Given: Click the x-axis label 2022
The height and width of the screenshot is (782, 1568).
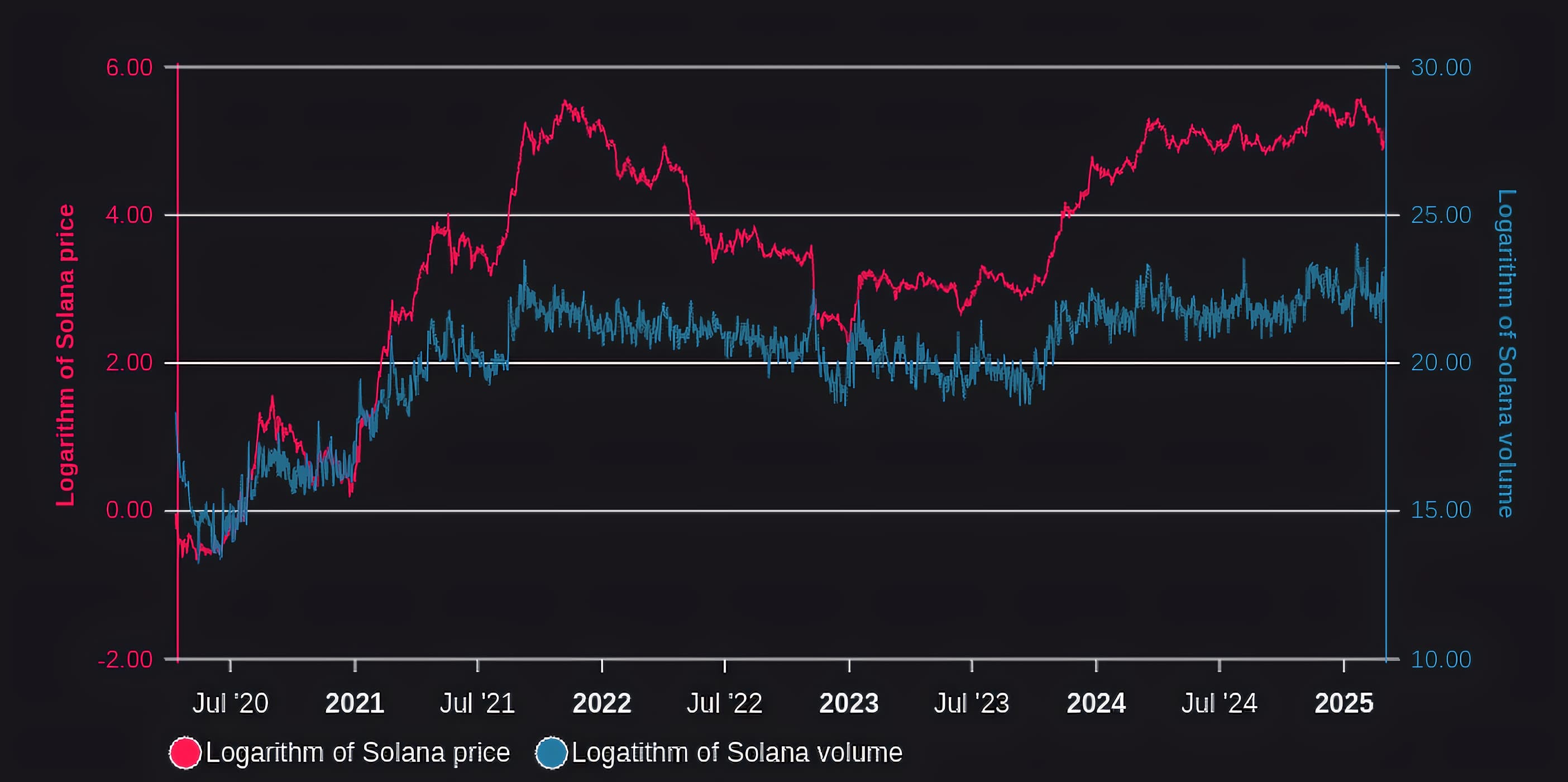Looking at the screenshot, I should coord(602,703).
